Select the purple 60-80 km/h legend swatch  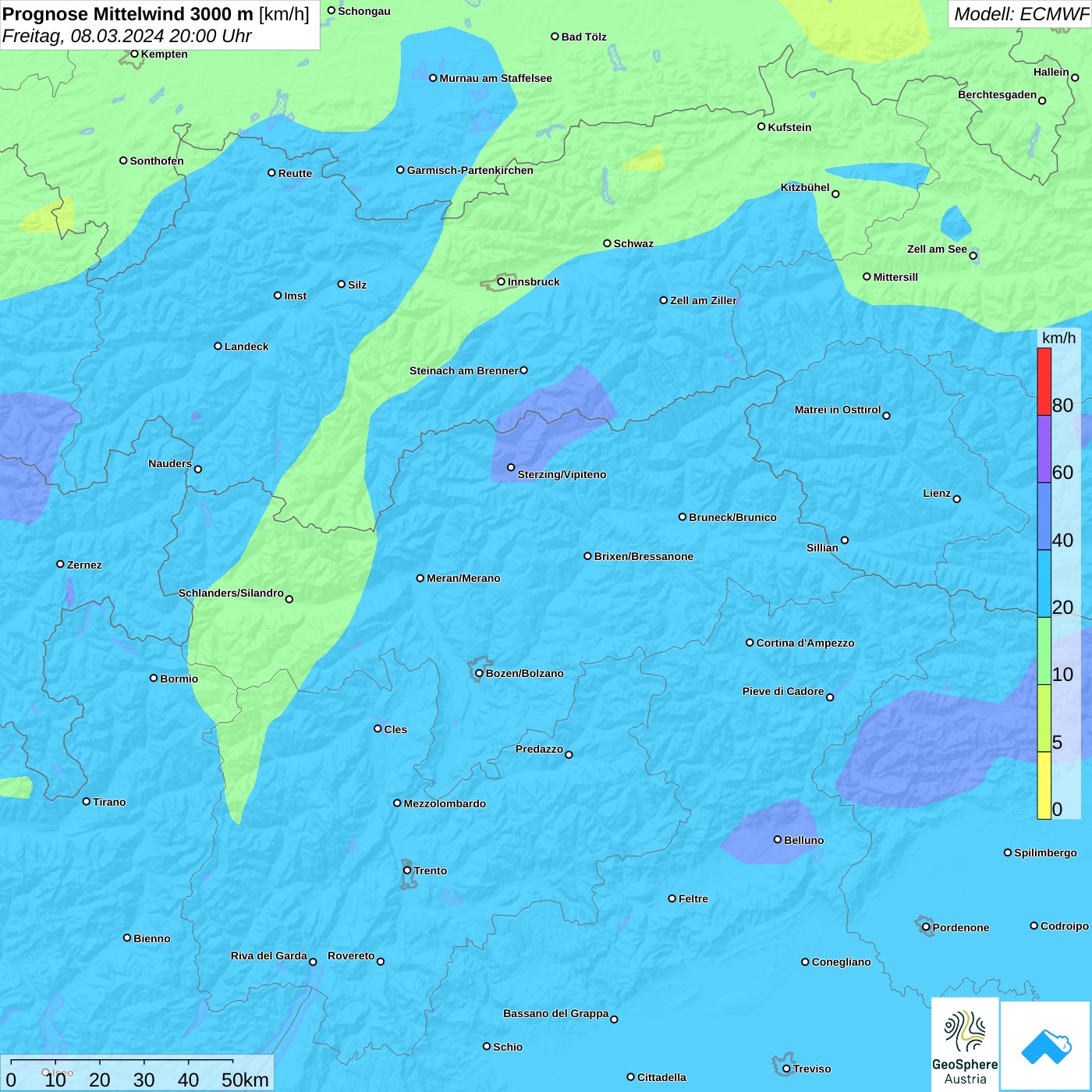(1044, 449)
